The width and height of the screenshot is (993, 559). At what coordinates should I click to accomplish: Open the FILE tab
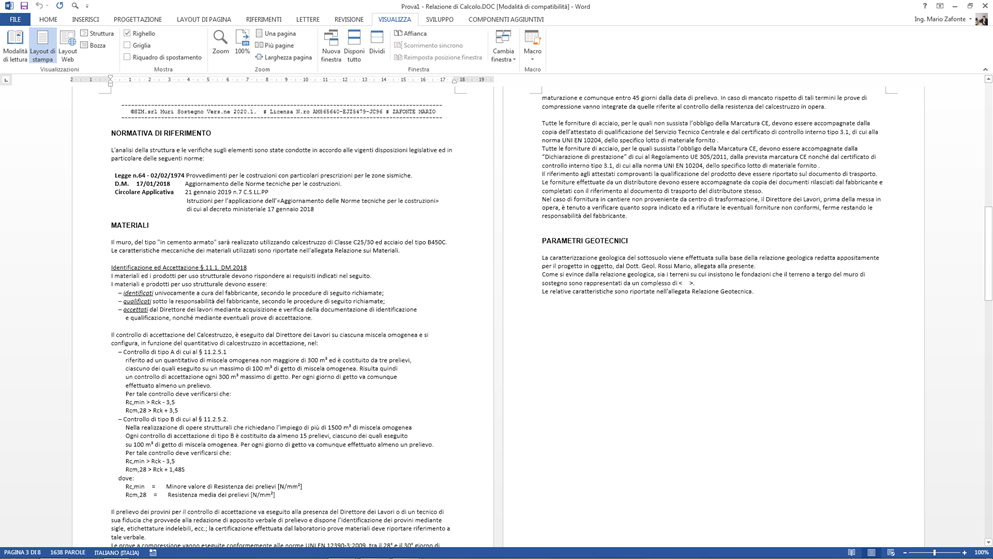point(15,20)
